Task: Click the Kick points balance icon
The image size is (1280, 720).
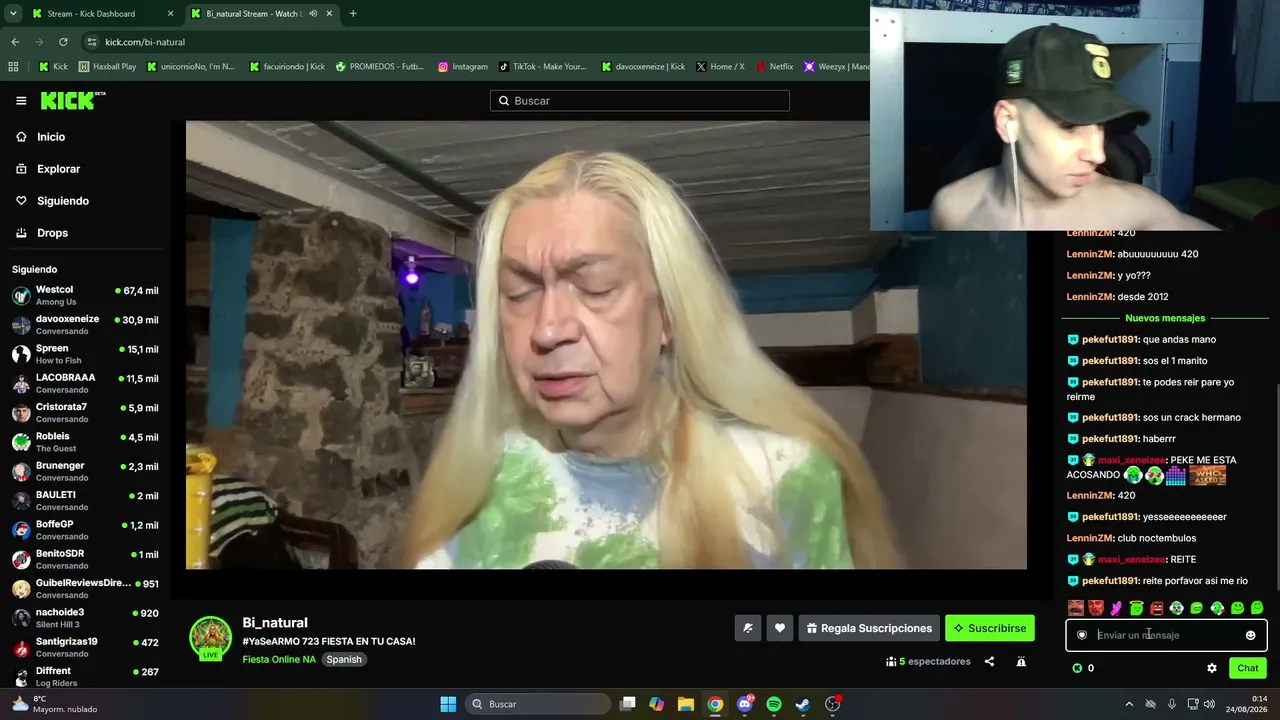Action: click(x=1077, y=668)
